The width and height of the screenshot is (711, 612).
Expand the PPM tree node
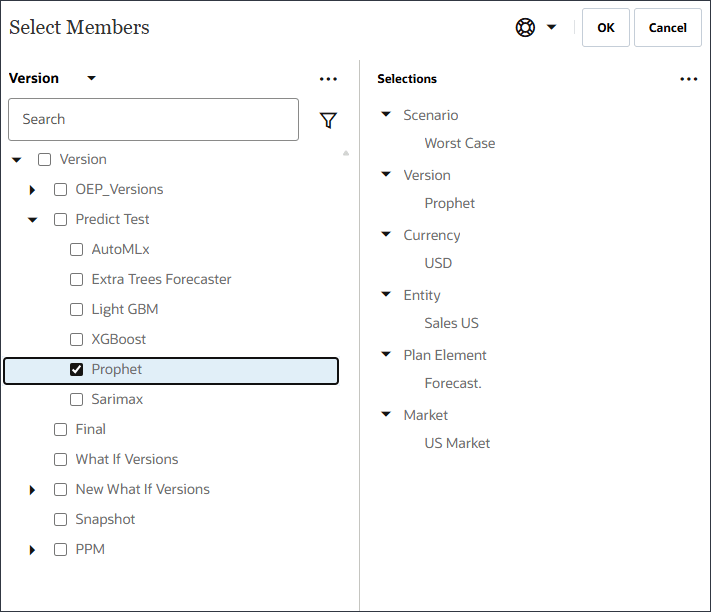point(32,550)
